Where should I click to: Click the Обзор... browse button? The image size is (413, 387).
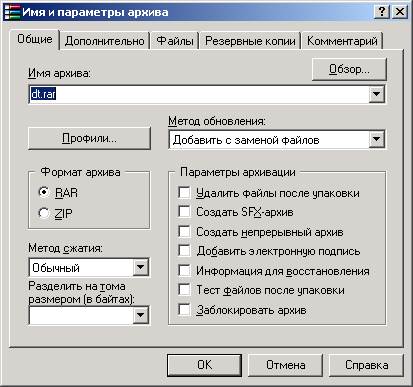(x=349, y=69)
